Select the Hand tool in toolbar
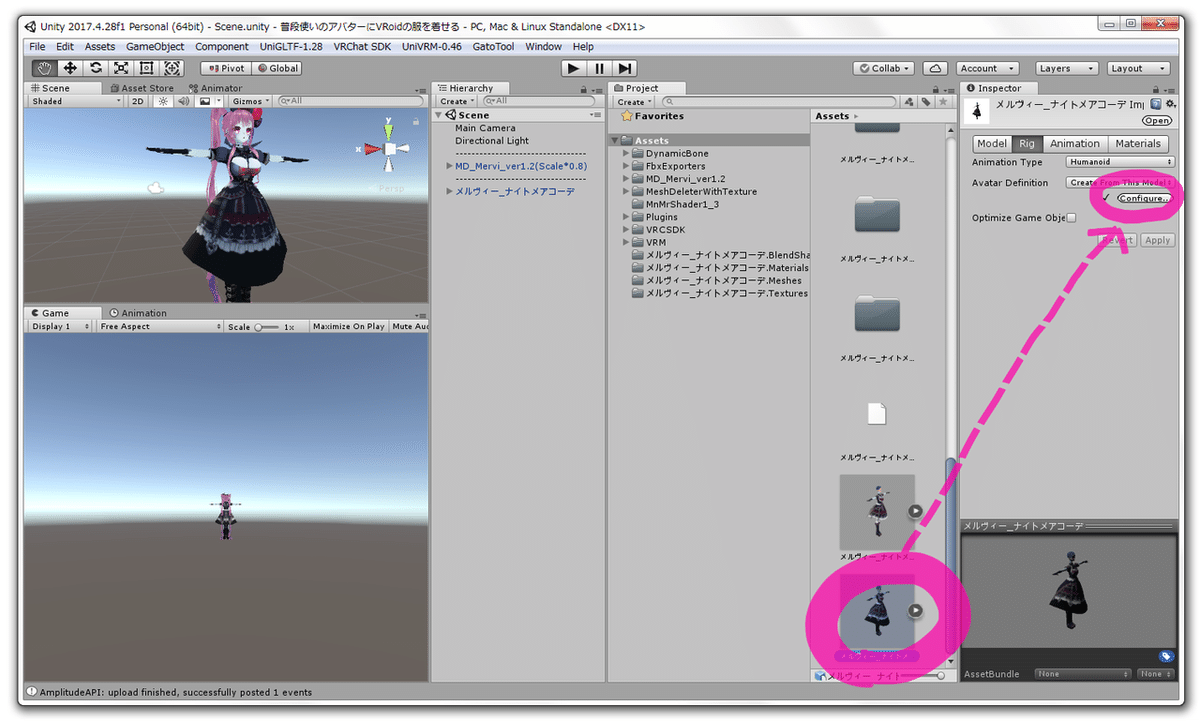The height and width of the screenshot is (721, 1200). (44, 68)
